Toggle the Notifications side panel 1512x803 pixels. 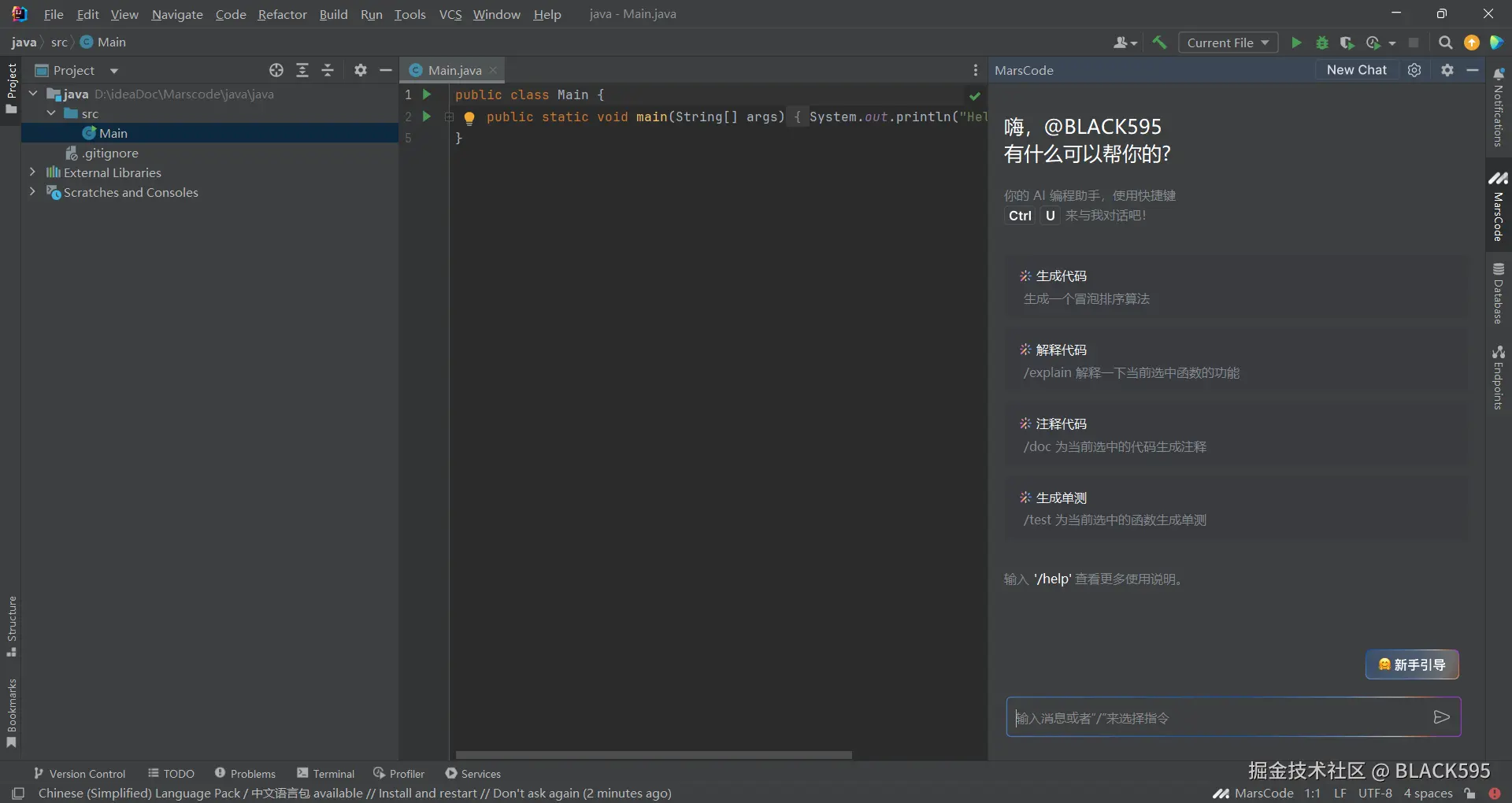tap(1499, 107)
